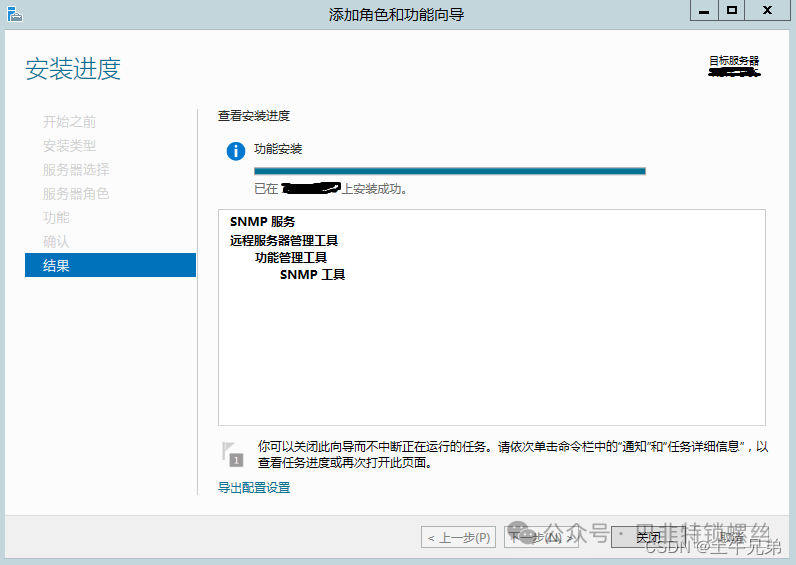
Task: Click the 目标服务器 label
Action: coord(734,61)
